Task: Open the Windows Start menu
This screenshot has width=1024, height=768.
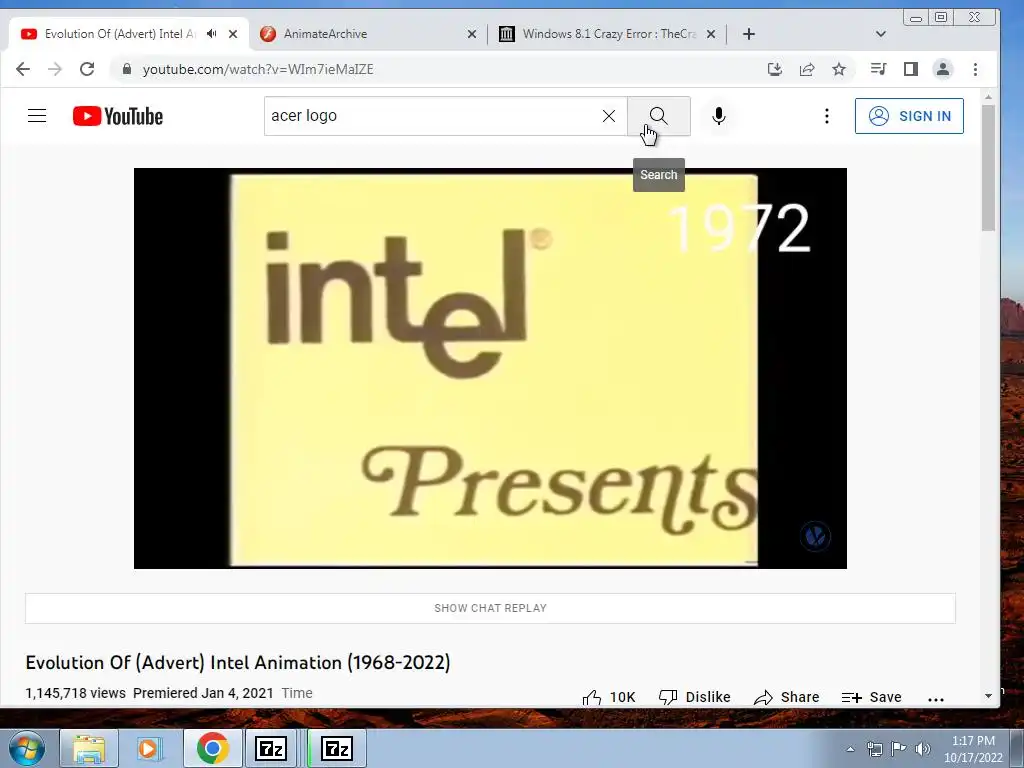Action: point(26,748)
